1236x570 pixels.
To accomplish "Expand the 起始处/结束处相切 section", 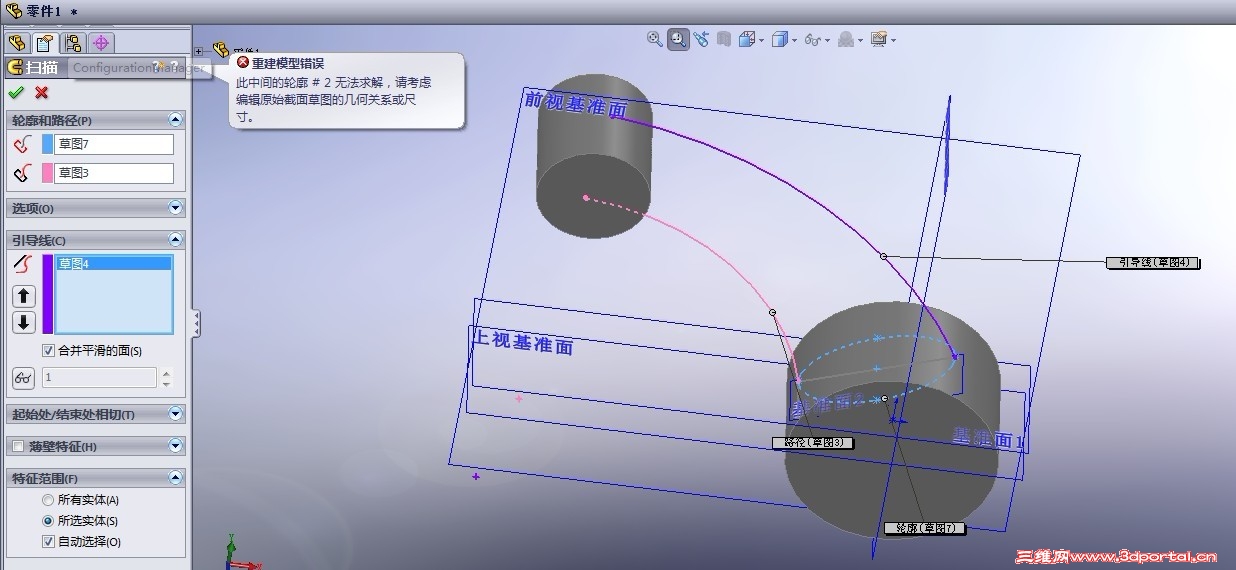I will coord(176,414).
